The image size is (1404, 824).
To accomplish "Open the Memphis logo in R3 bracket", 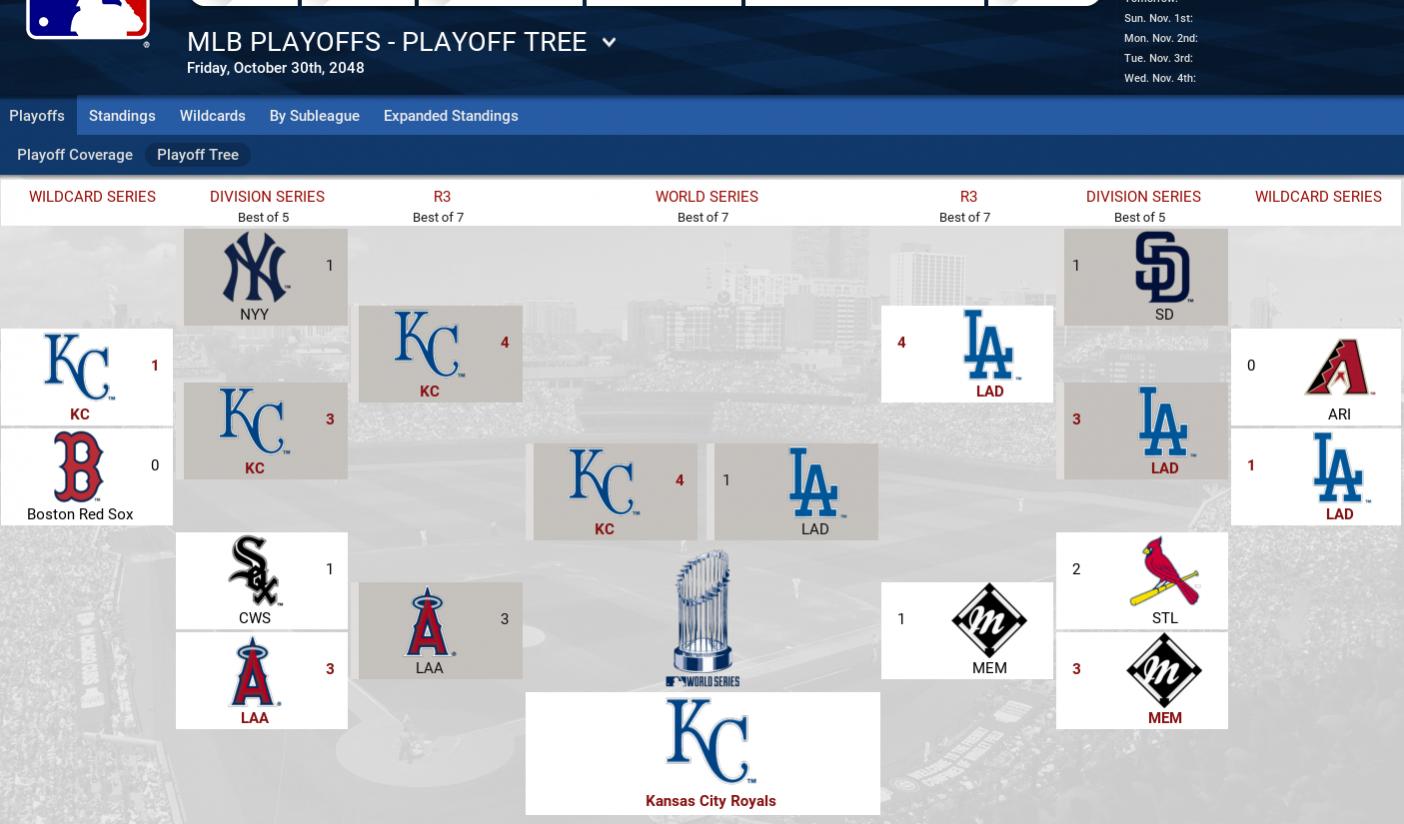I will point(989,620).
